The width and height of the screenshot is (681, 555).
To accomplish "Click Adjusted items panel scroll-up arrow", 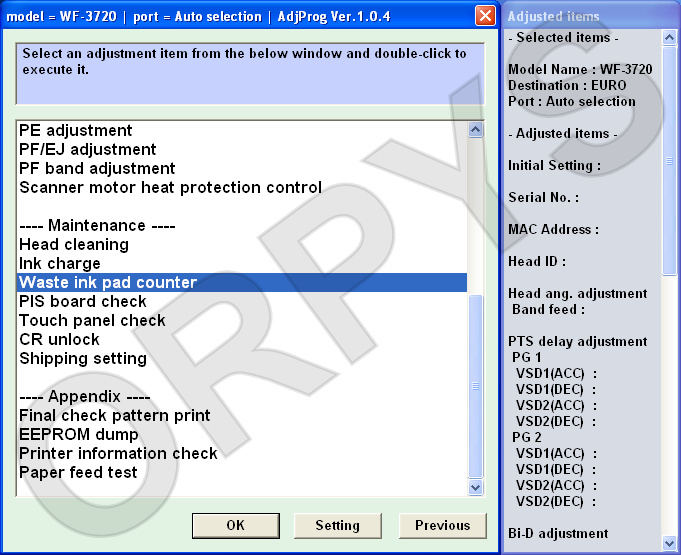I will tap(669, 38).
